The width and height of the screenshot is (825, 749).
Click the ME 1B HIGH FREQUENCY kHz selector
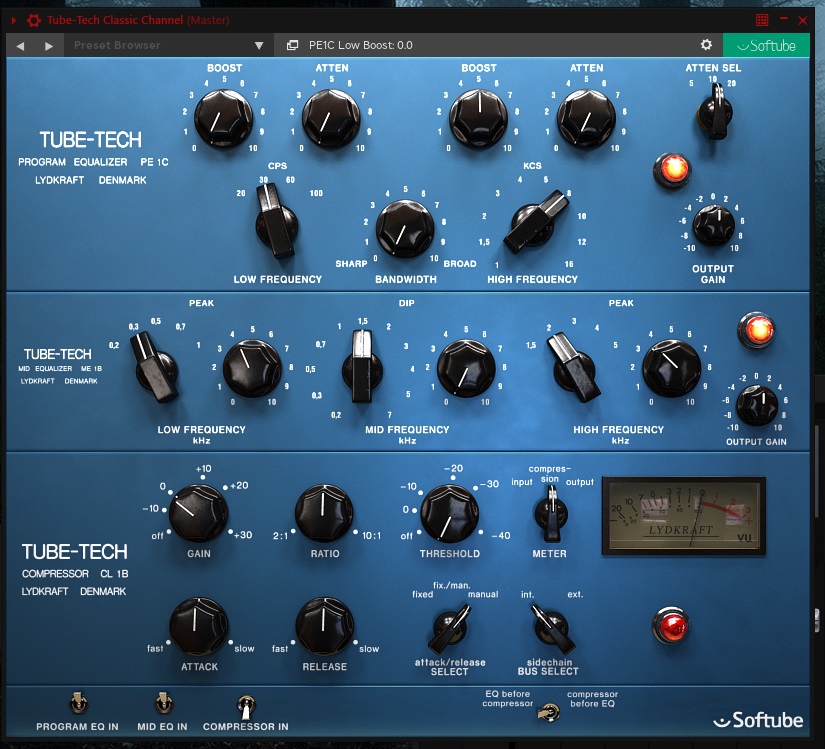point(574,367)
